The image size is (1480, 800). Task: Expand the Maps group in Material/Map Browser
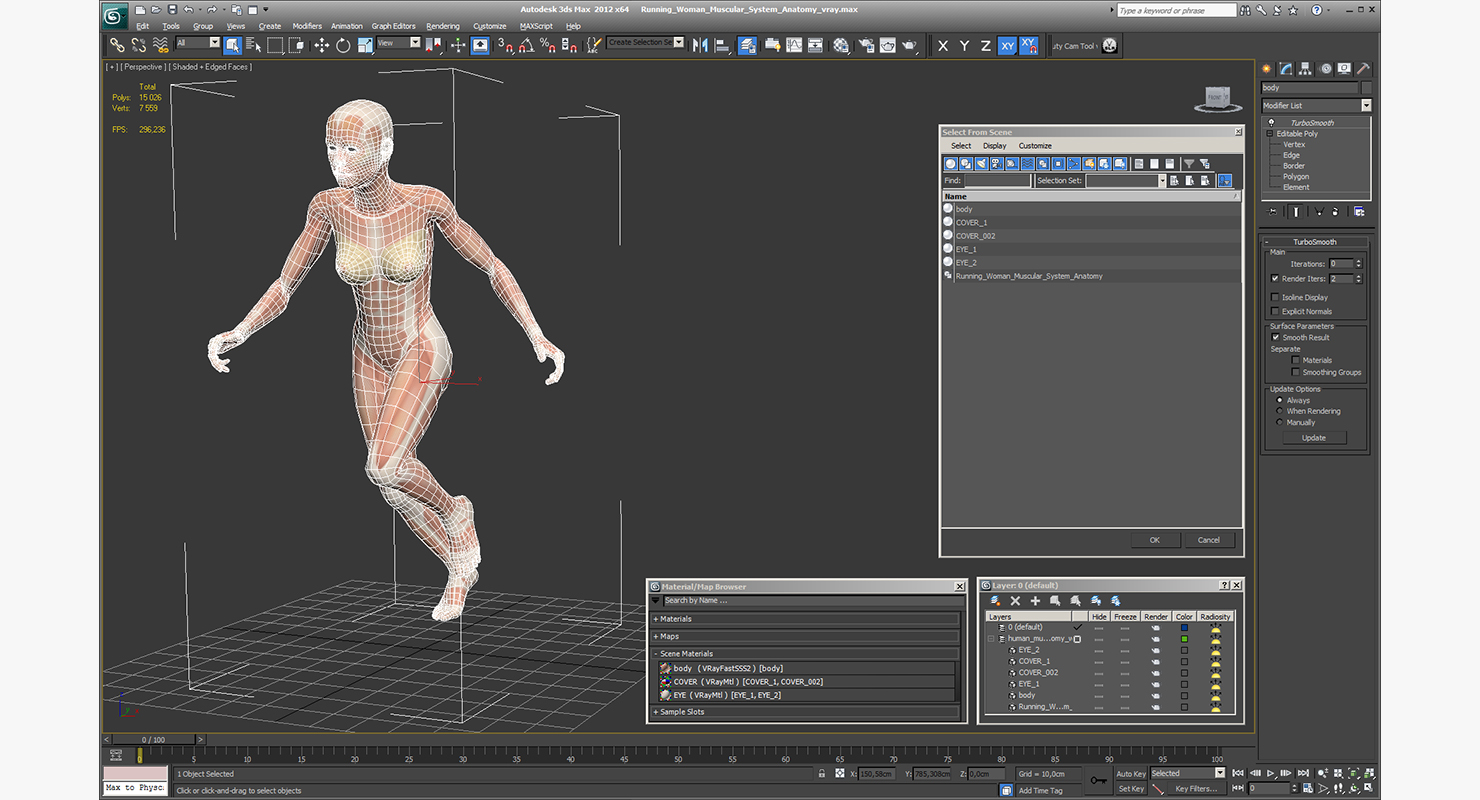click(805, 636)
